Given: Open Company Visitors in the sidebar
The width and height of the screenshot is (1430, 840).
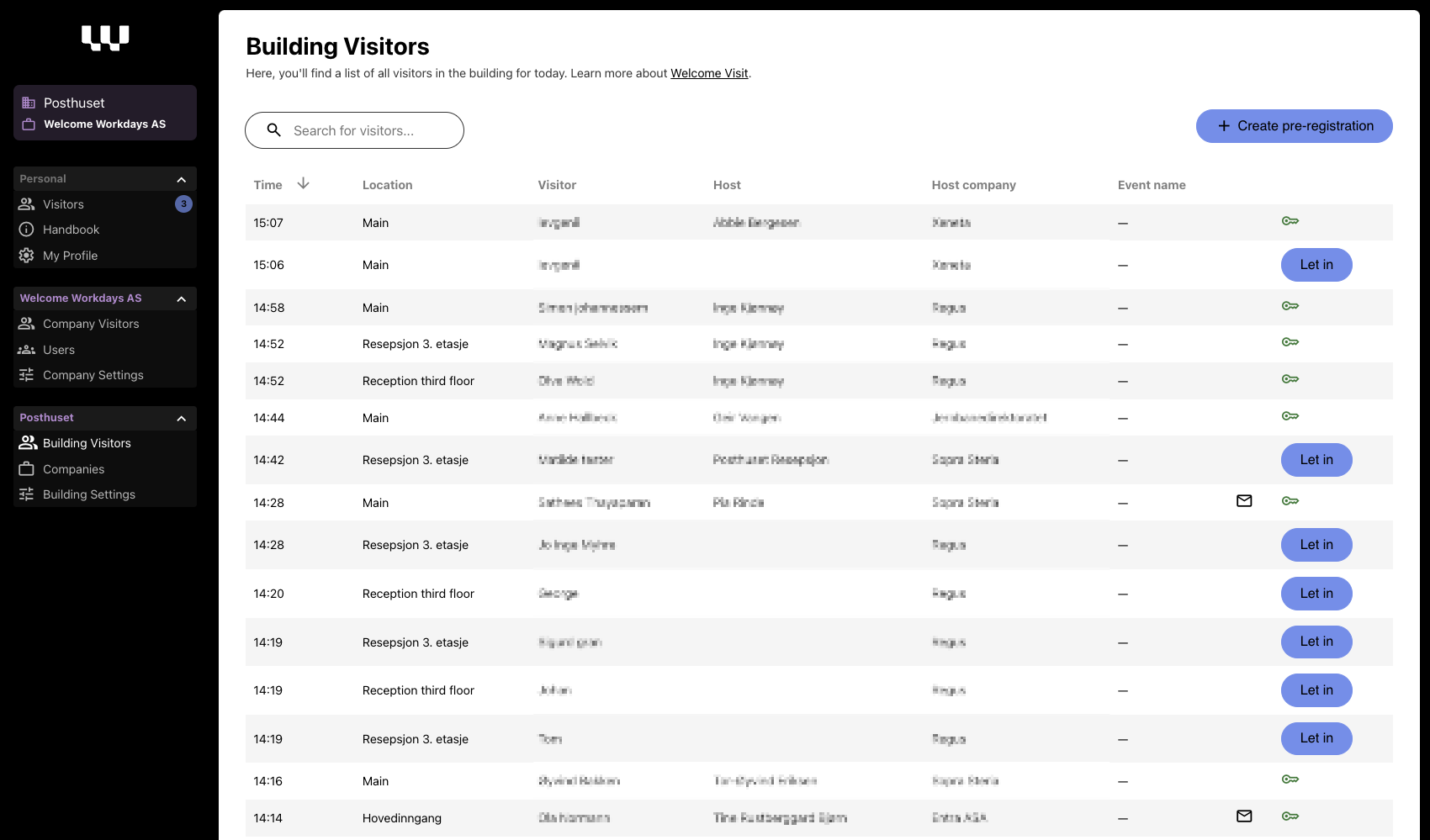Looking at the screenshot, I should pyautogui.click(x=91, y=324).
